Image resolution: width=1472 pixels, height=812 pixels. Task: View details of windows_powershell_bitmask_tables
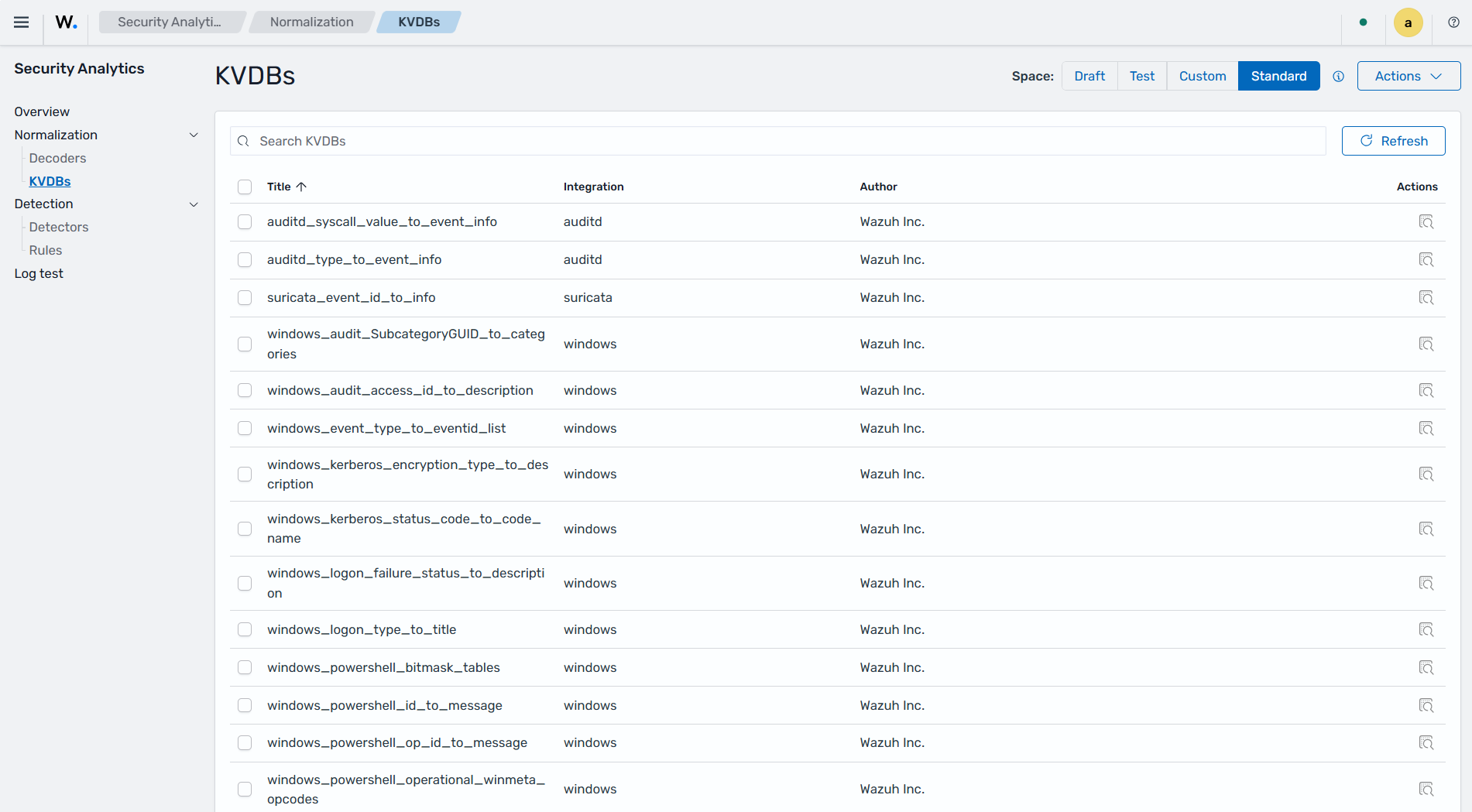pyautogui.click(x=1426, y=667)
